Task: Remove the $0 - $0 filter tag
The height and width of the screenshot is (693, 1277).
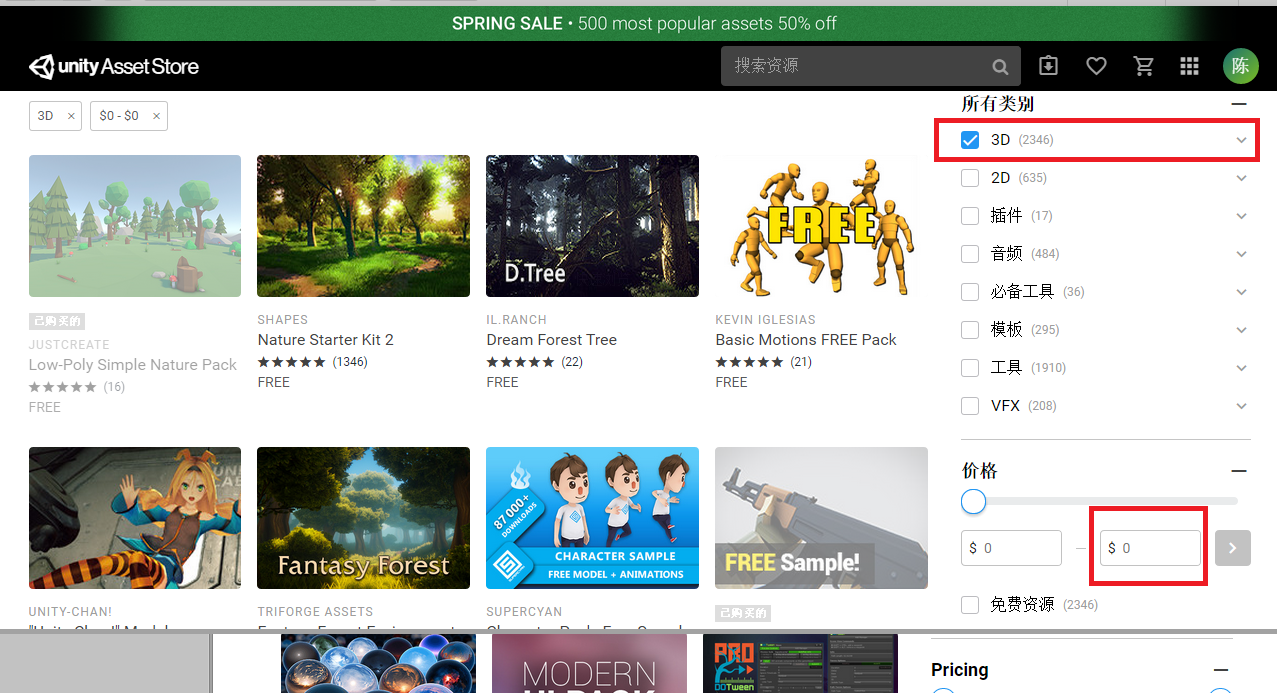Action: point(156,116)
